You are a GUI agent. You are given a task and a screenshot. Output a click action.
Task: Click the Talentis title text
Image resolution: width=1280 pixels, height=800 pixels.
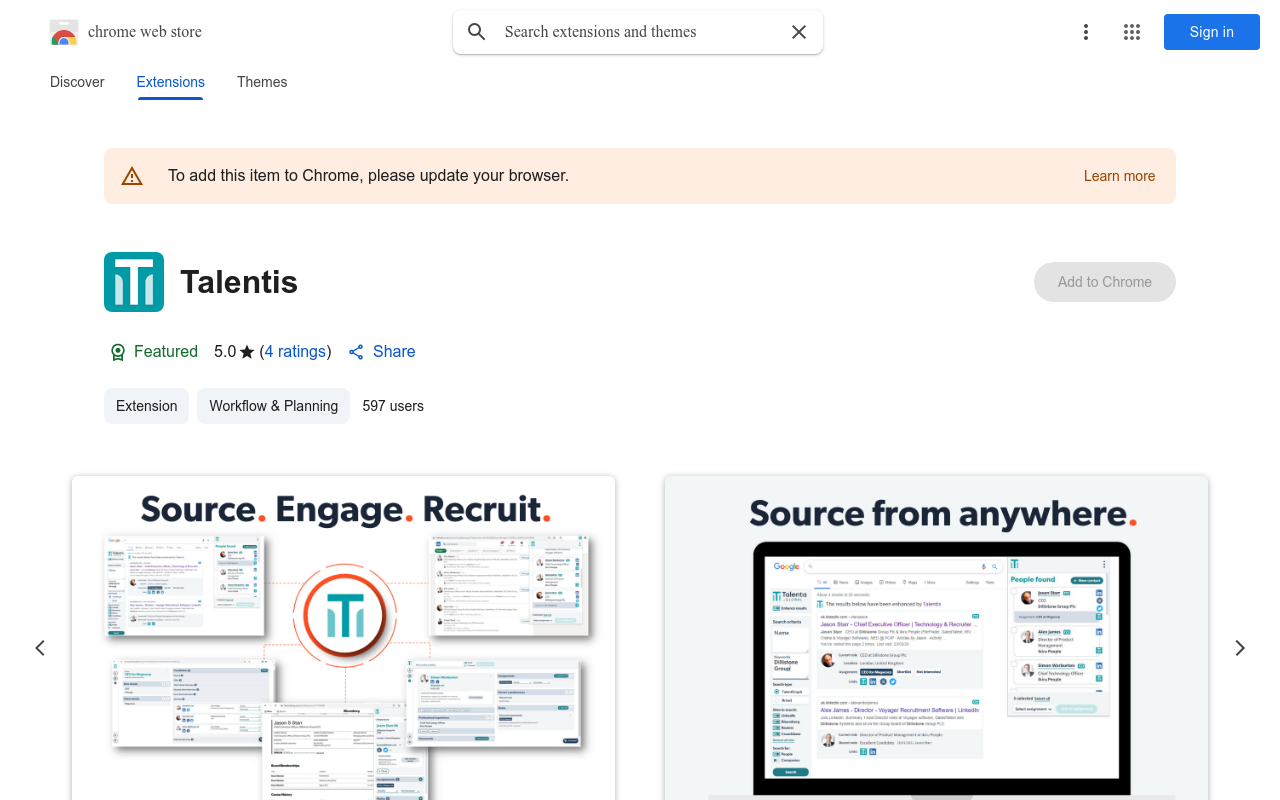pos(239,282)
